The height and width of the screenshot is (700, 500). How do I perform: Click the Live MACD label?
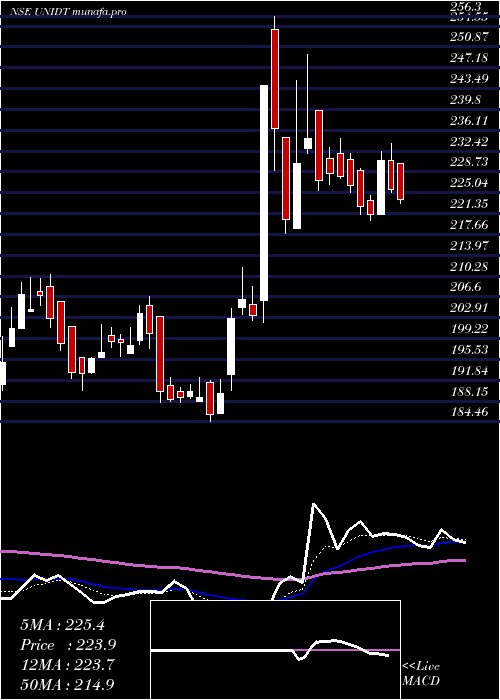(421, 674)
